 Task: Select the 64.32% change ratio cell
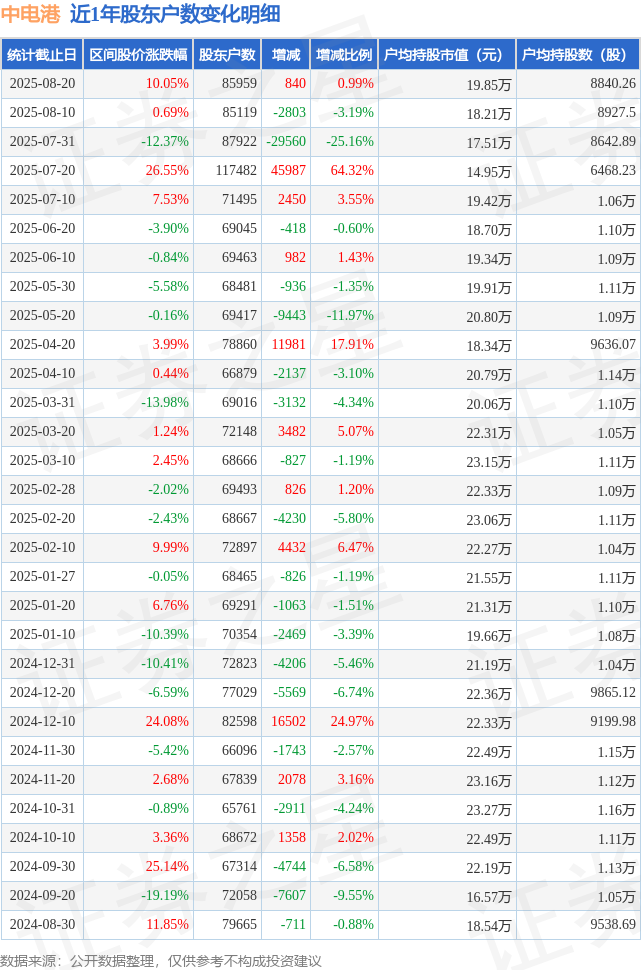352,170
